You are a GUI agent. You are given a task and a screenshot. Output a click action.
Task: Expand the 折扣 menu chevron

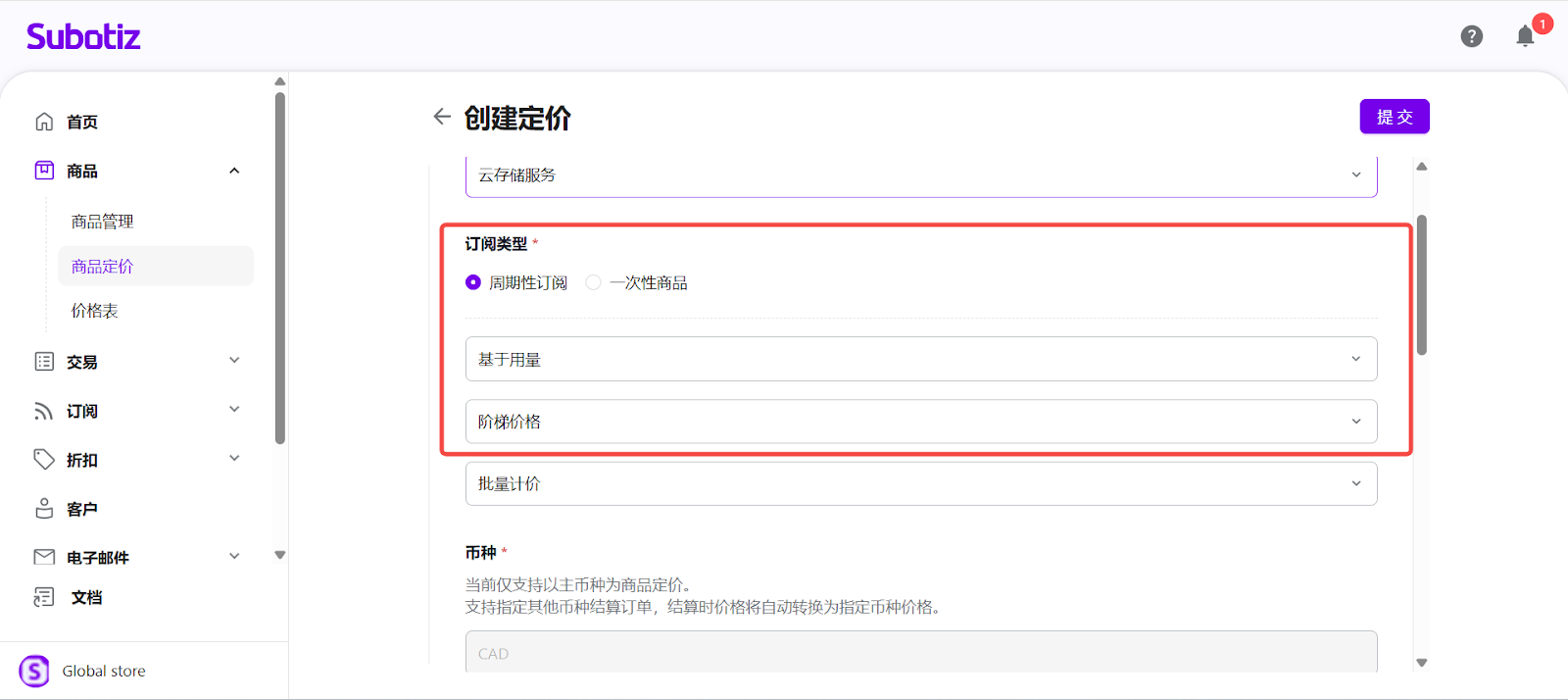click(x=234, y=458)
